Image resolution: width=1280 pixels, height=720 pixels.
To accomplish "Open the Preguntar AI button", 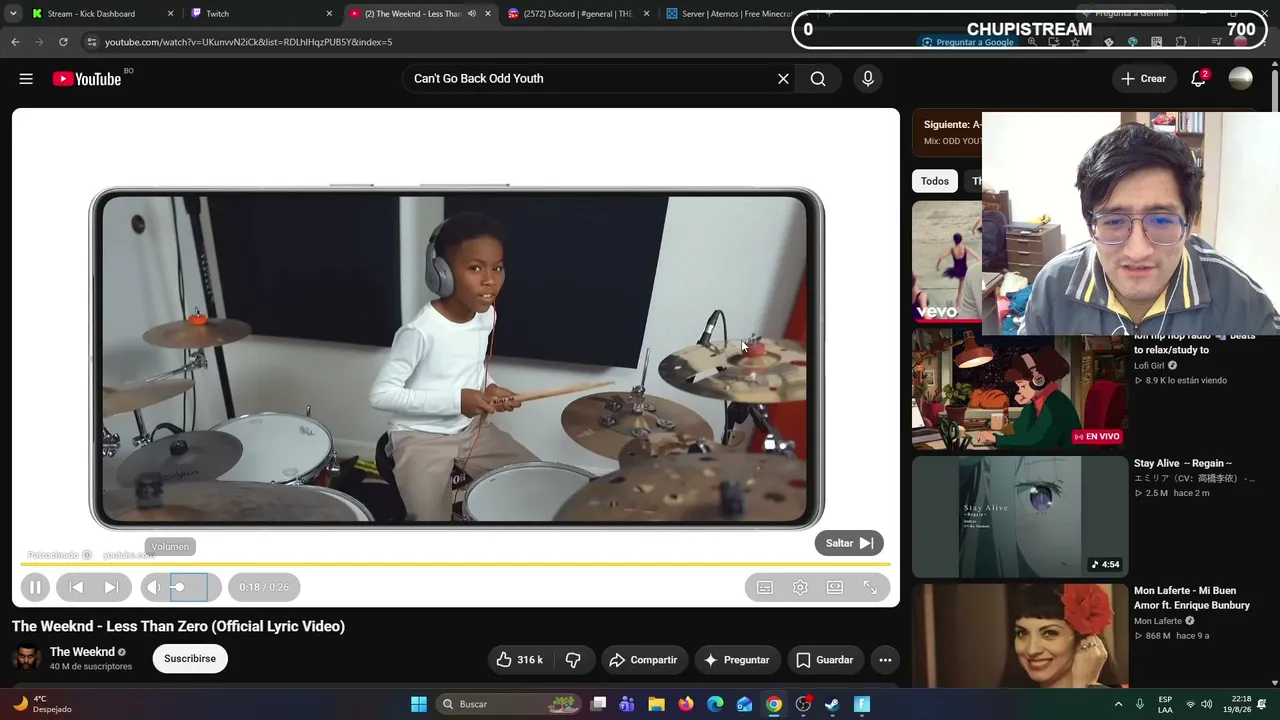I will [737, 660].
